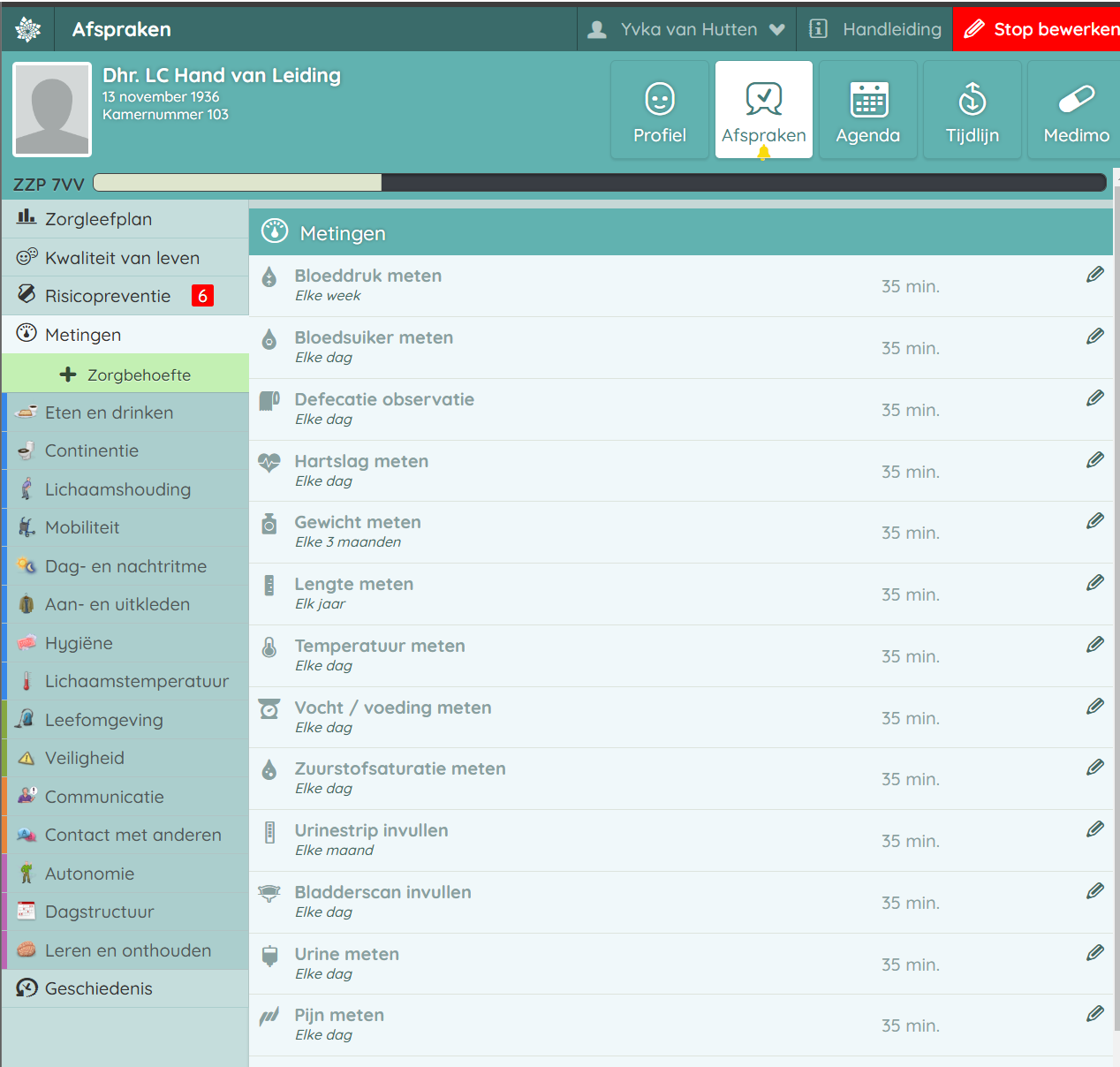Open Yvka van Hutten user dropdown
Image resolution: width=1120 pixels, height=1067 pixels.
686,29
